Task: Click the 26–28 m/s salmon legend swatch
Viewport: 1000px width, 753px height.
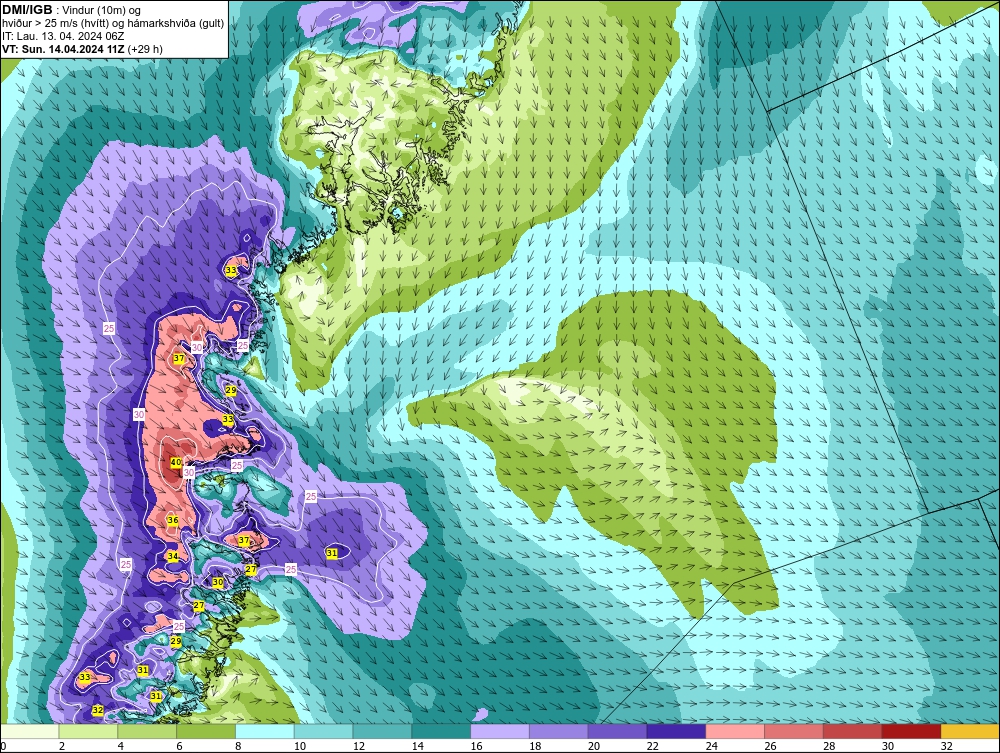Action: [794, 731]
